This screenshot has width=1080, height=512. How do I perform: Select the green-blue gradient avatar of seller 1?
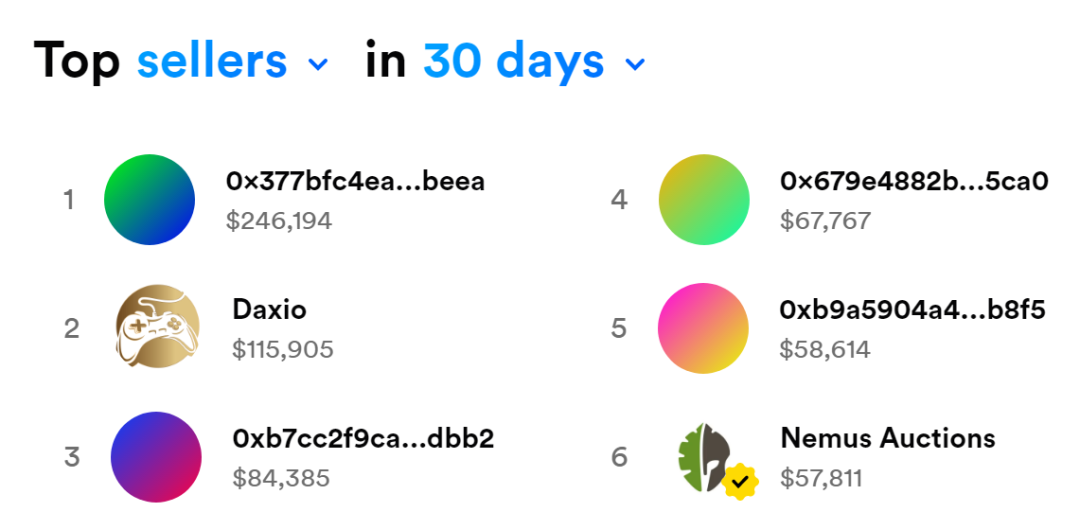tap(149, 199)
